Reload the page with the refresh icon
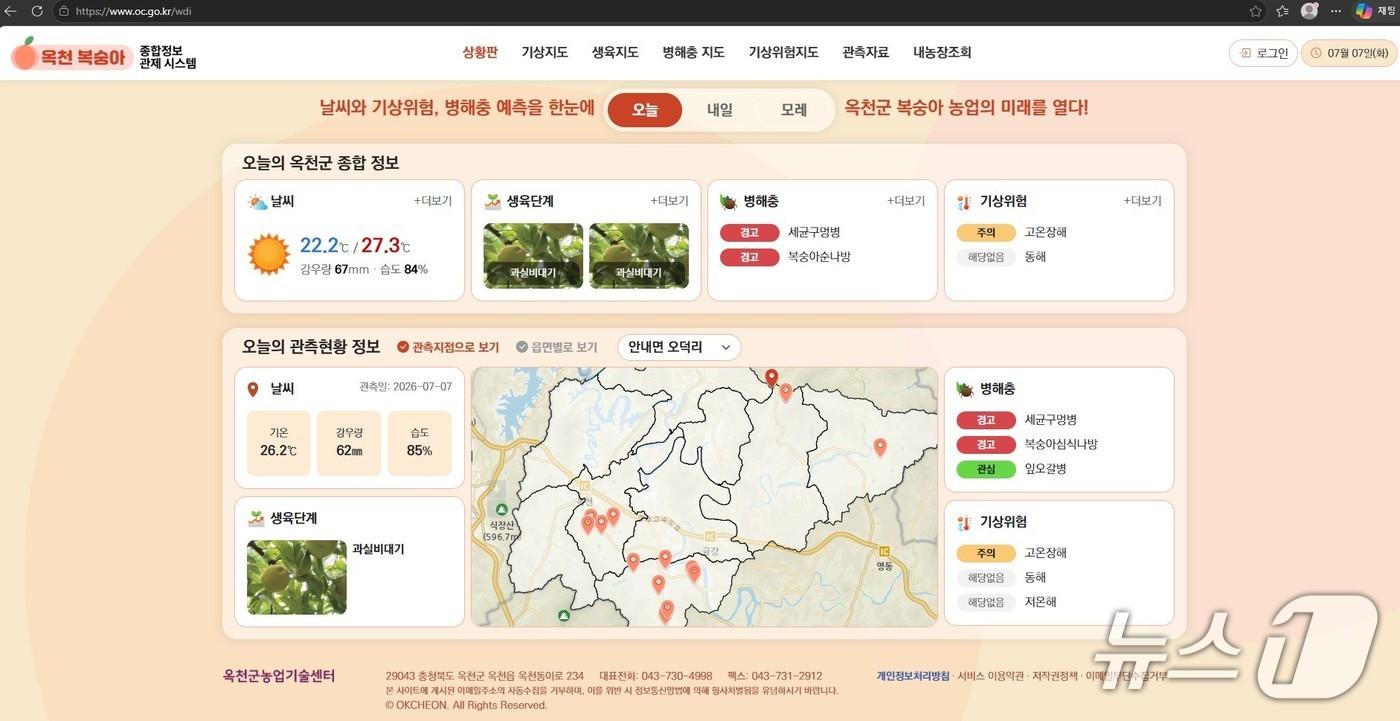 (x=37, y=11)
